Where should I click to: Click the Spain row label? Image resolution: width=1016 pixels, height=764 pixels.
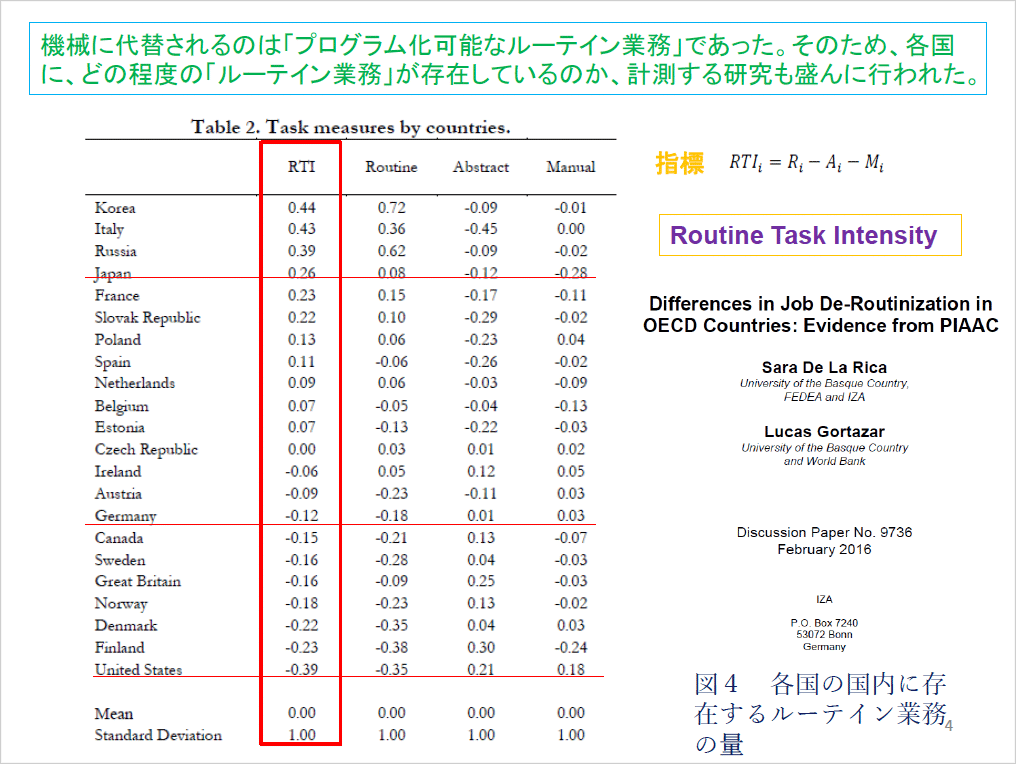[x=112, y=362]
